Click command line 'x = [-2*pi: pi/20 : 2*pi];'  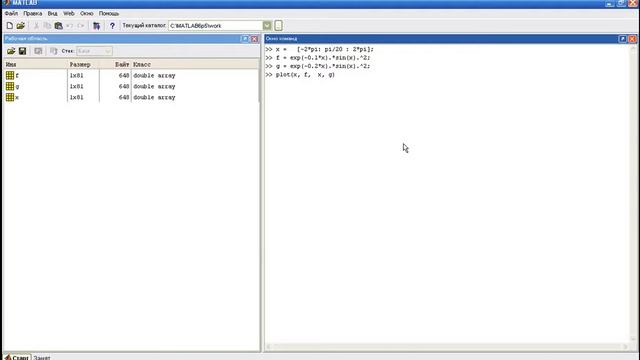(324, 49)
